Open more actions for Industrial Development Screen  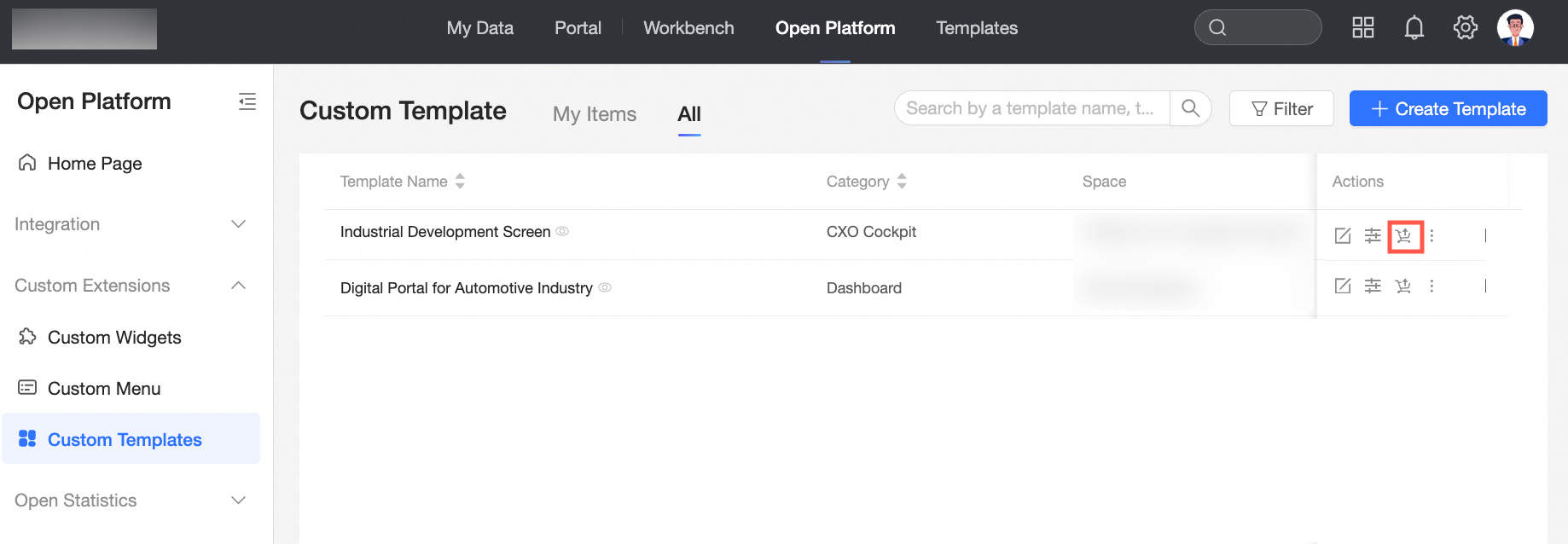coord(1432,235)
